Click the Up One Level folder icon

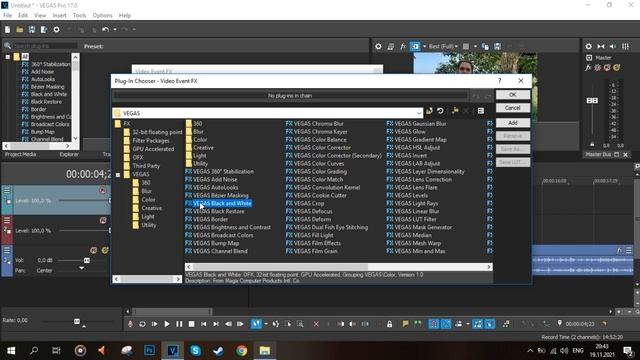(x=429, y=111)
